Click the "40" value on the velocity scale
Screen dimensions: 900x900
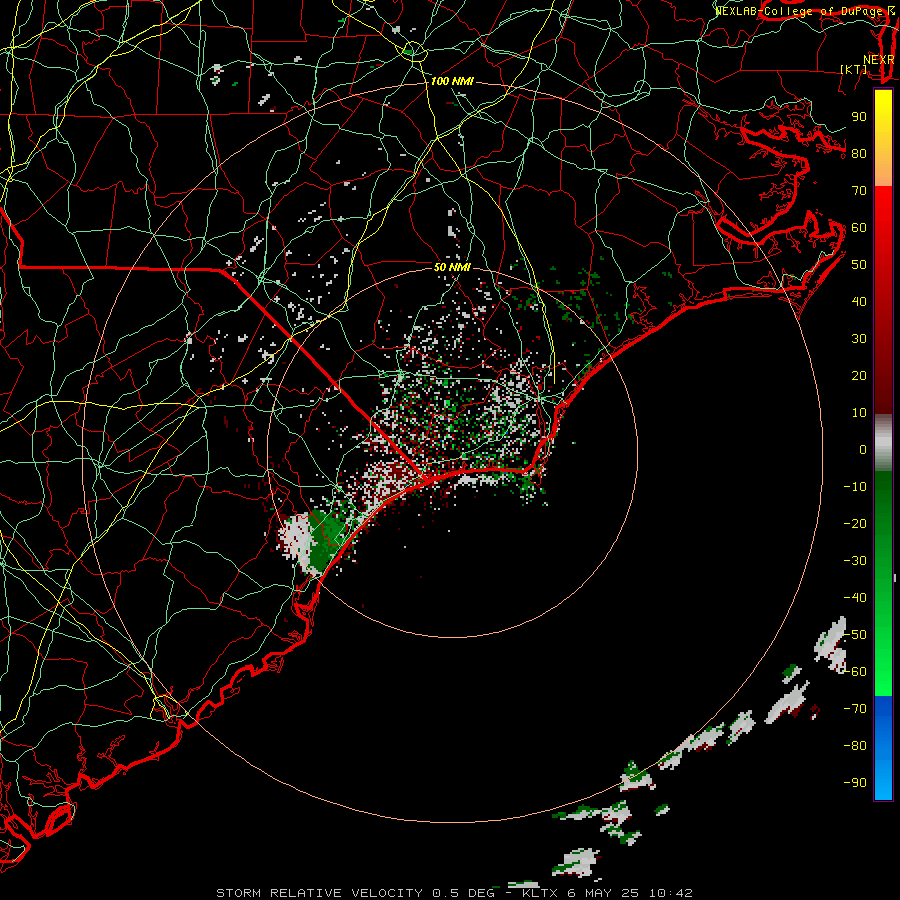click(x=859, y=302)
